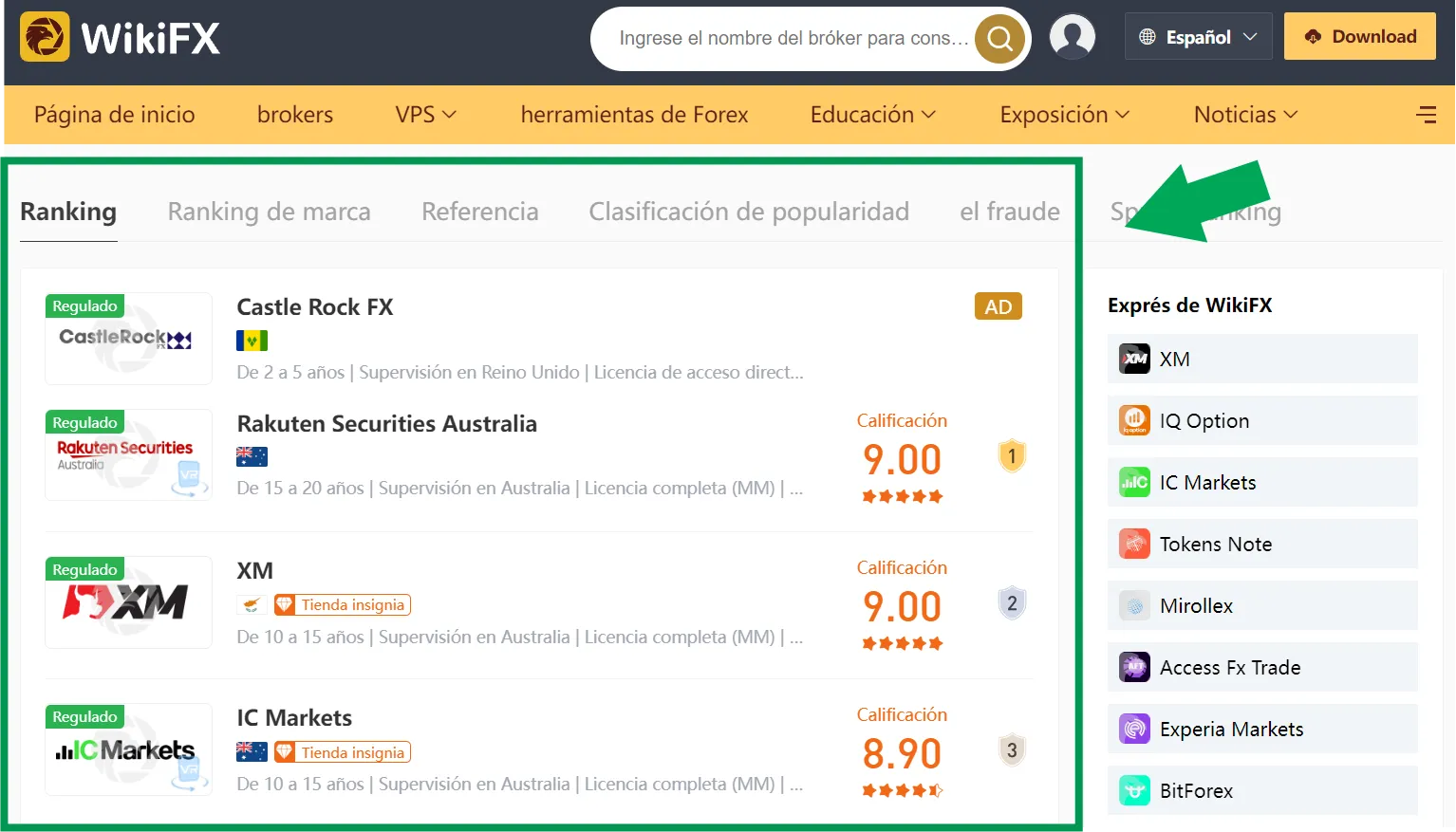Image resolution: width=1456 pixels, height=832 pixels.
Task: Click the IQ Option icon in sidebar
Action: click(1134, 420)
